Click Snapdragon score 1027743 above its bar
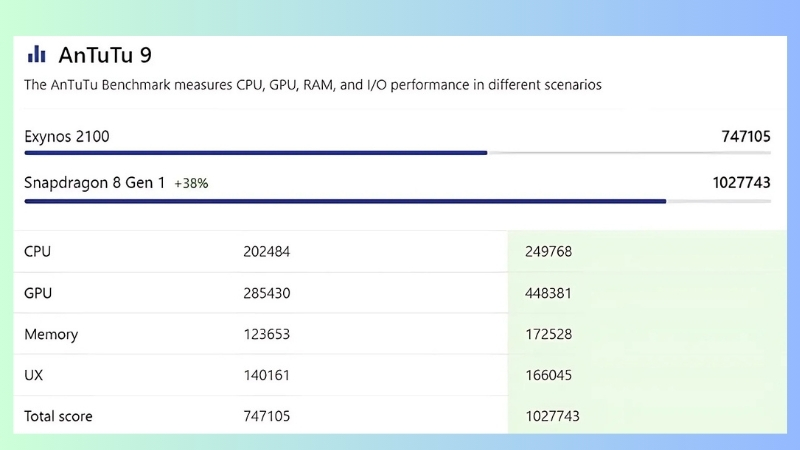Image resolution: width=800 pixels, height=450 pixels. pyautogui.click(x=741, y=183)
